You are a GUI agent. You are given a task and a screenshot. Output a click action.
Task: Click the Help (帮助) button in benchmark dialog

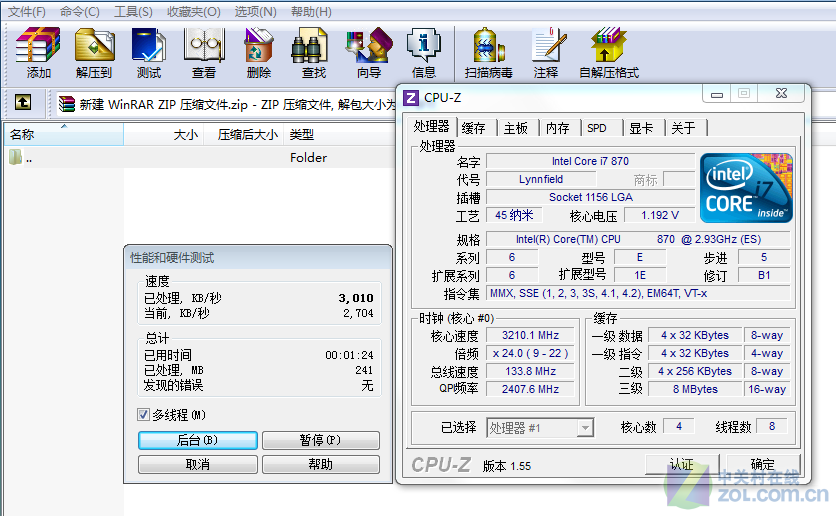[320, 464]
